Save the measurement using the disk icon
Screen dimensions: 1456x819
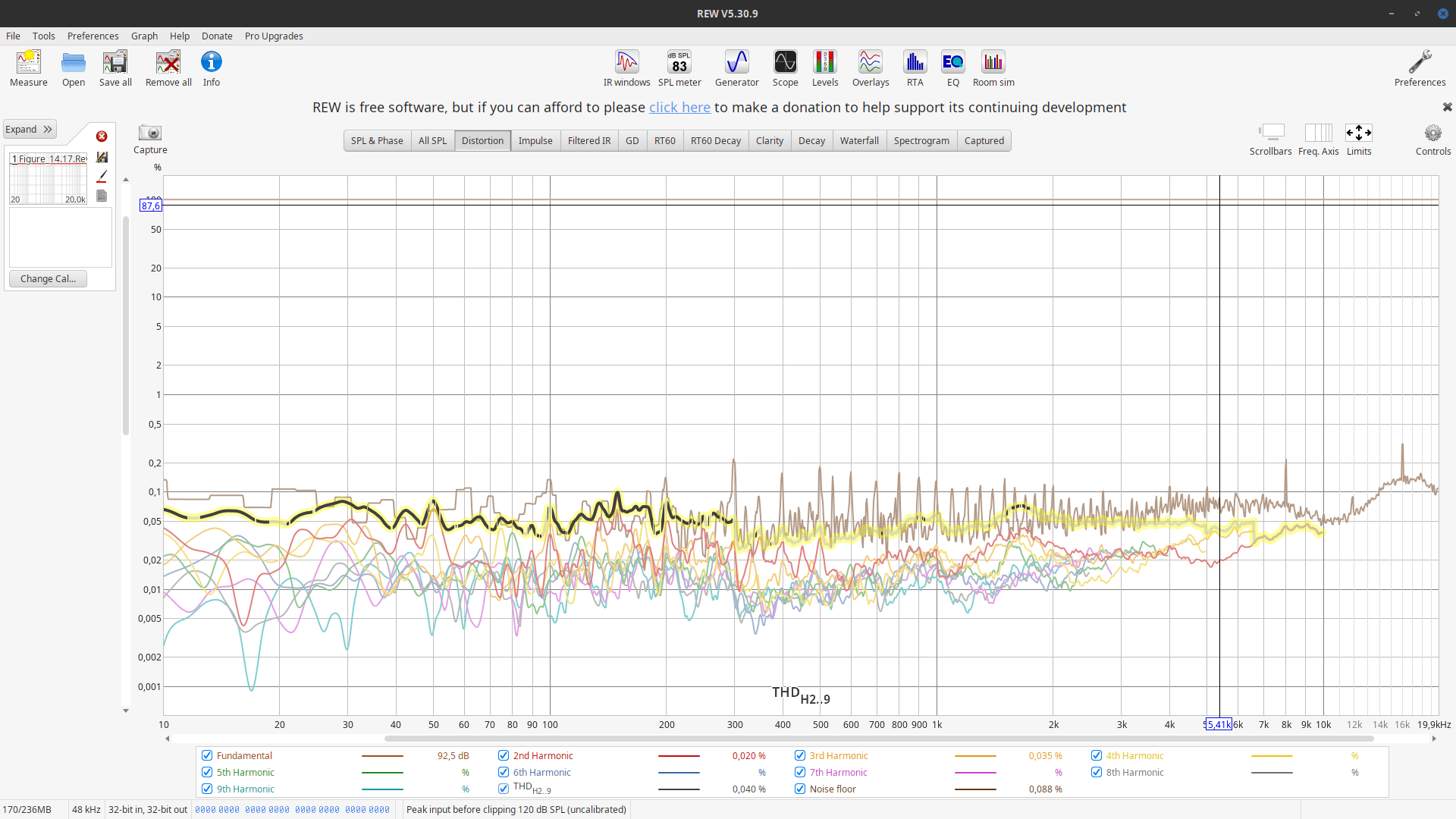pos(102,157)
